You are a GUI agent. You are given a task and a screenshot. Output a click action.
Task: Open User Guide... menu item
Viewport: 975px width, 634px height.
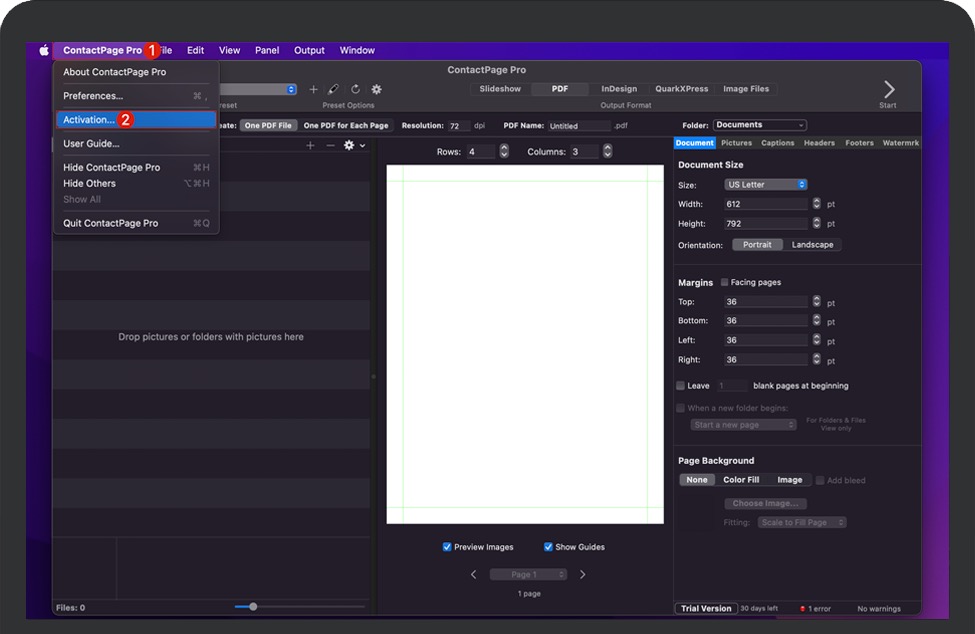pyautogui.click(x=136, y=144)
